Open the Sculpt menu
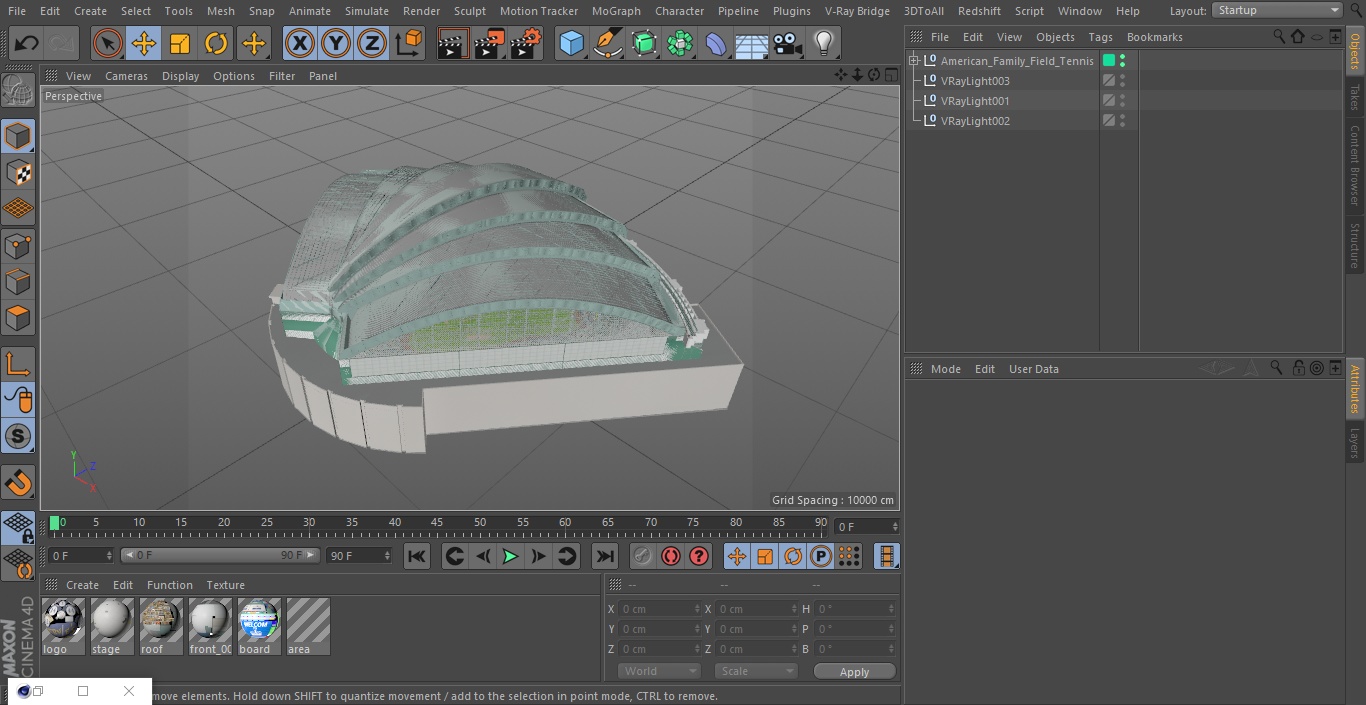 pyautogui.click(x=469, y=11)
